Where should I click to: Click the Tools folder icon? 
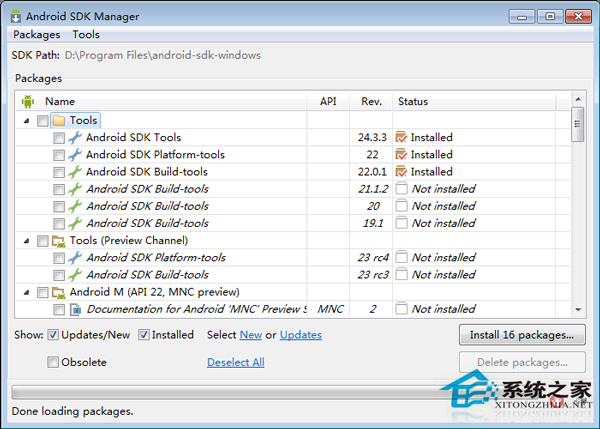coord(59,121)
